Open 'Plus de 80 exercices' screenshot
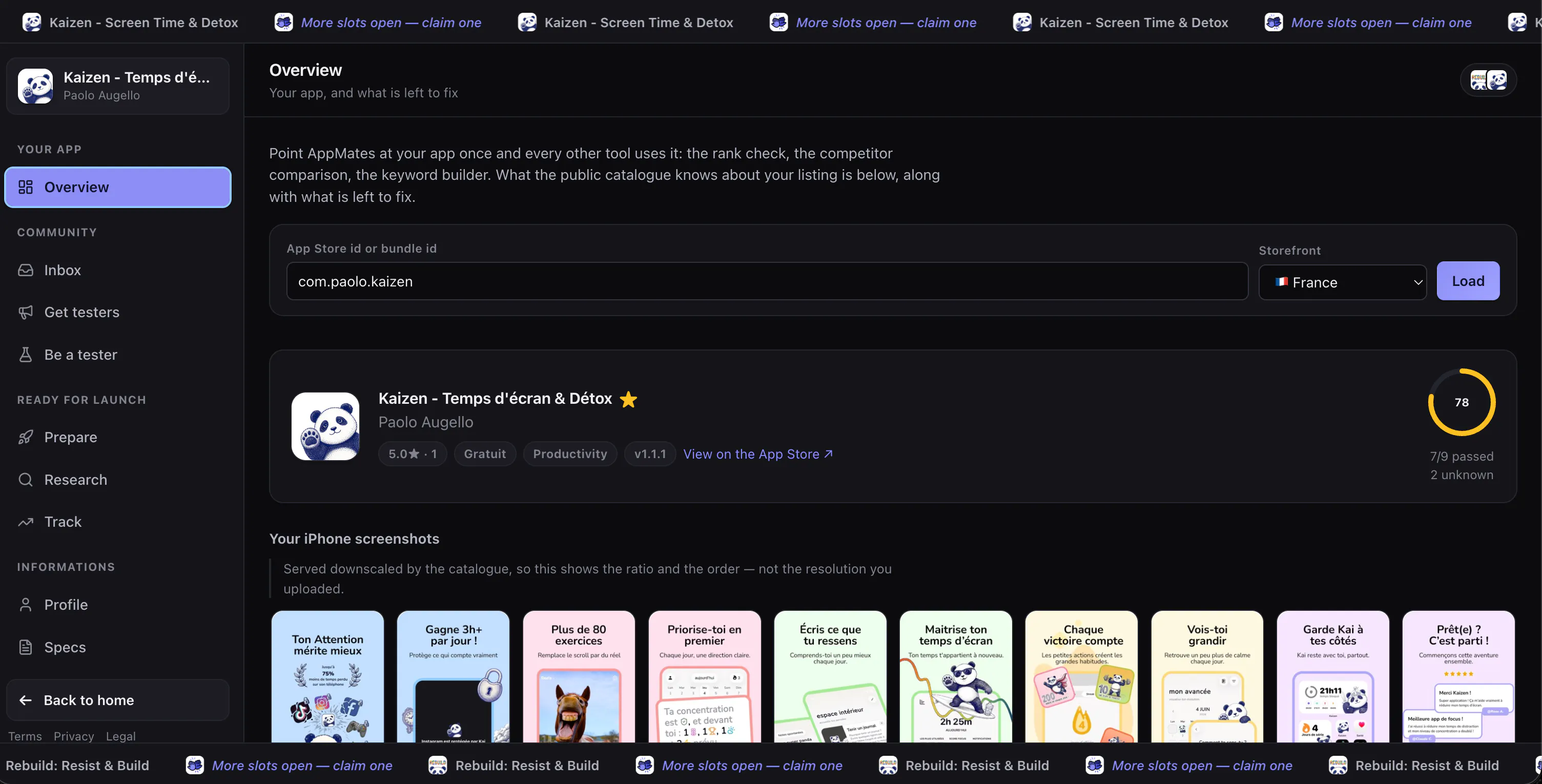The image size is (1542, 784). [x=579, y=677]
